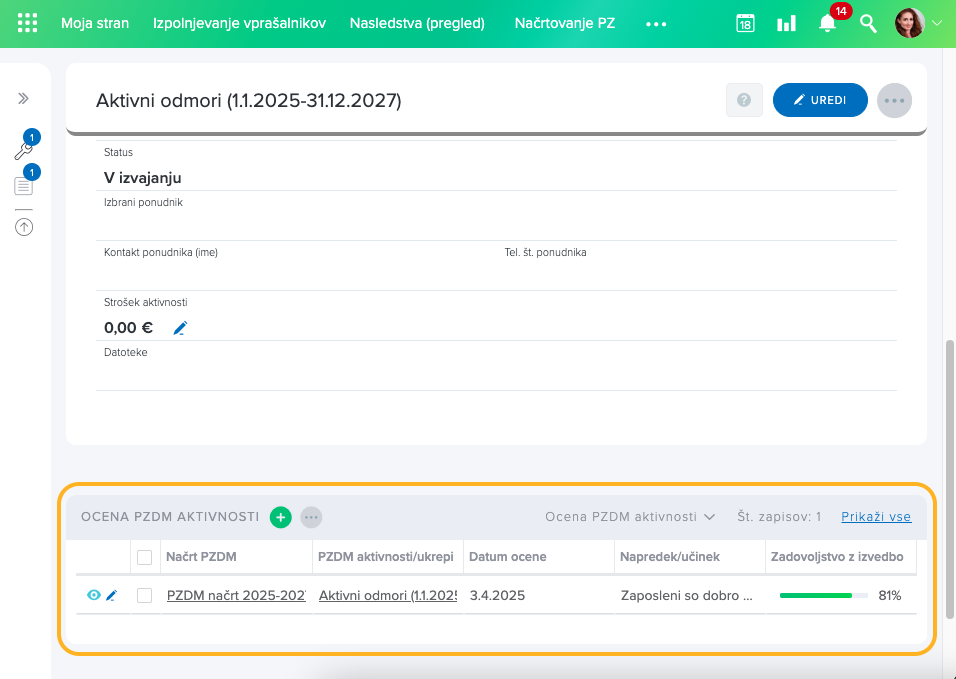The width and height of the screenshot is (956, 679).
Task: Expand the left sidebar with double chevron
Action: point(23,98)
